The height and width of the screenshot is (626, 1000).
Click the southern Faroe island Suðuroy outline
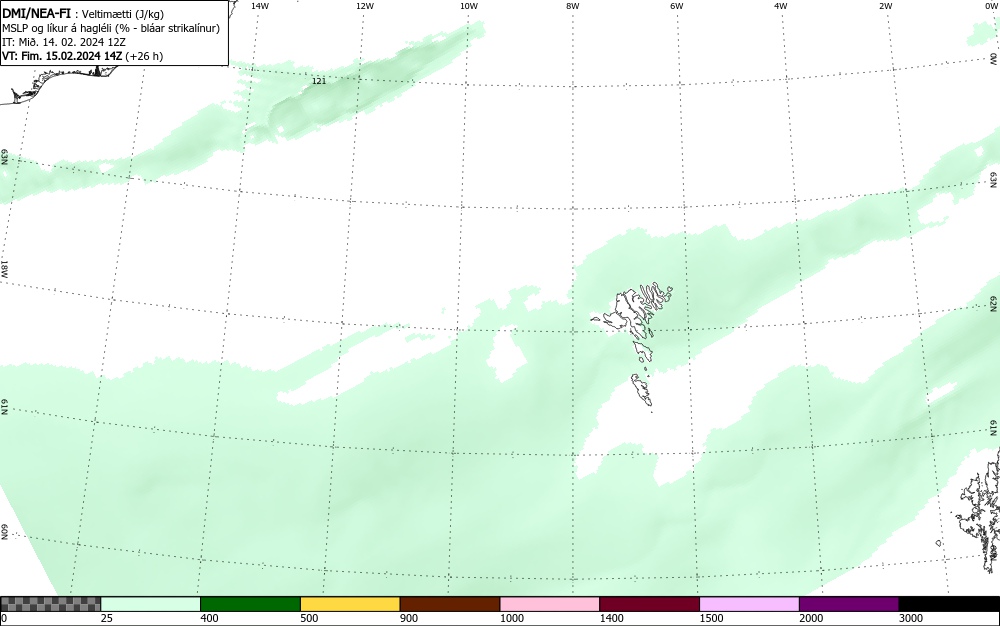click(x=642, y=390)
